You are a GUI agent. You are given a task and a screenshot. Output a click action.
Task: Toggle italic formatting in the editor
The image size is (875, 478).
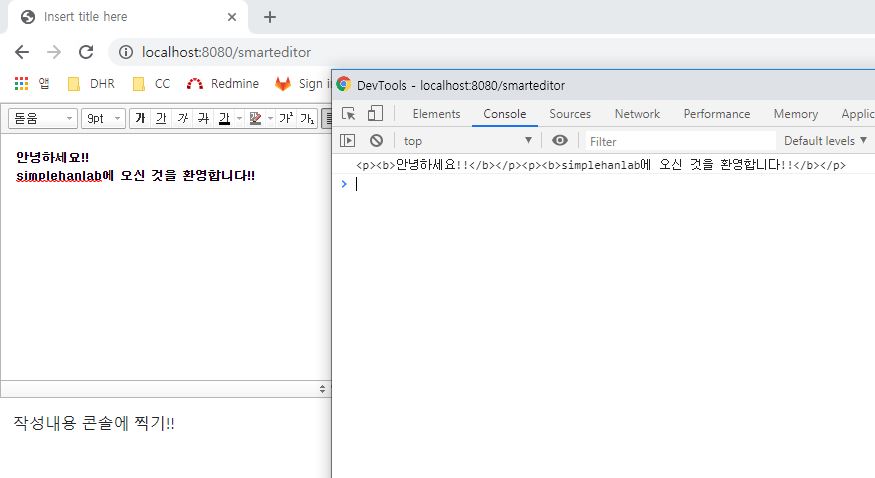tap(182, 118)
